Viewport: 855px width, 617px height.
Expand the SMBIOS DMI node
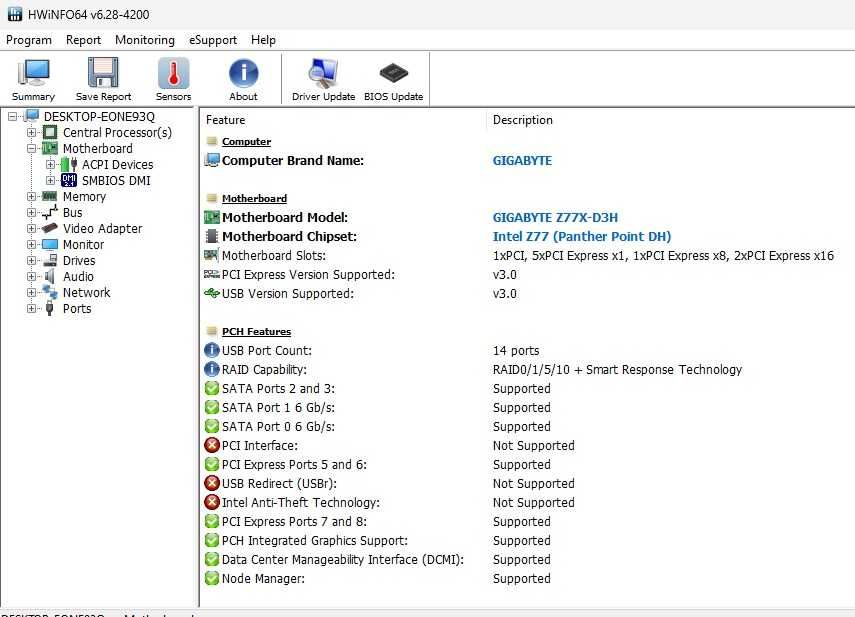tap(50, 180)
